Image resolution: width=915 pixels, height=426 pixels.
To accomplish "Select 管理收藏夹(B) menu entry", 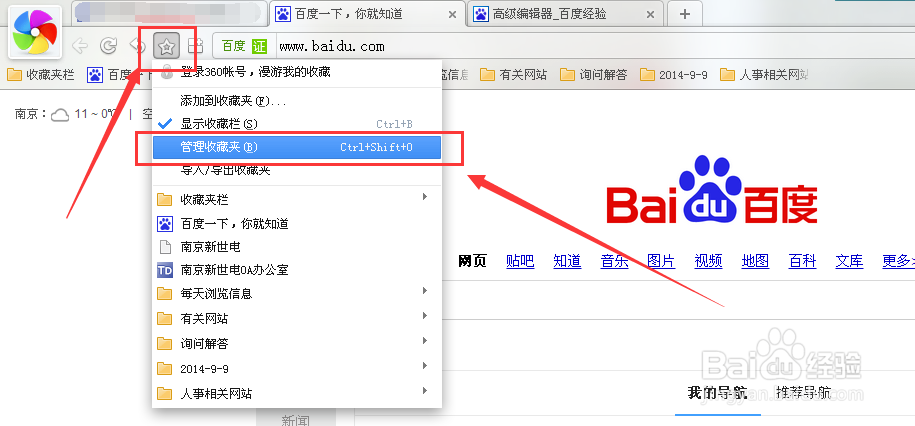I will [296, 148].
